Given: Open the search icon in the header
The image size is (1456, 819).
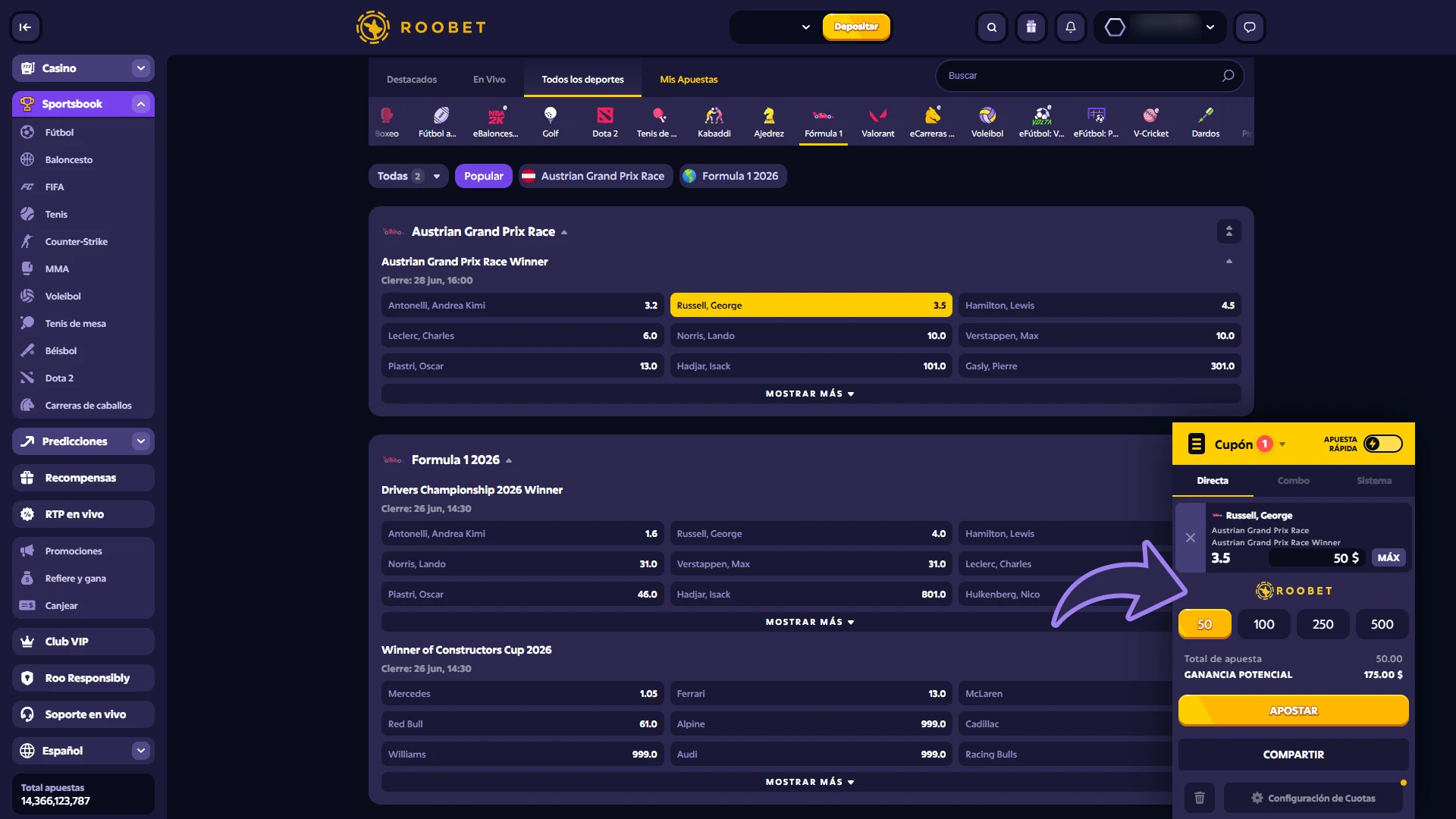Looking at the screenshot, I should click(x=992, y=27).
